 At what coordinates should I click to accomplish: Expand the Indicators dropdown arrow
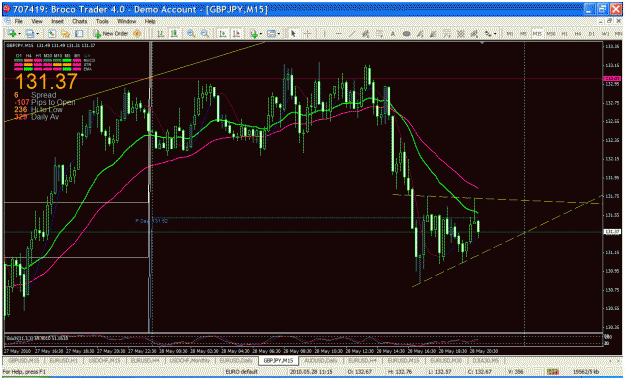261,34
